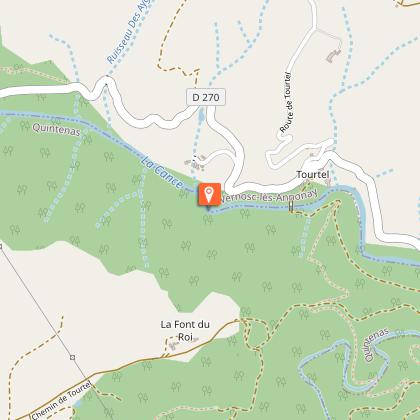Click the Route de Tourtel street label
420x420 pixels.
coord(287,103)
